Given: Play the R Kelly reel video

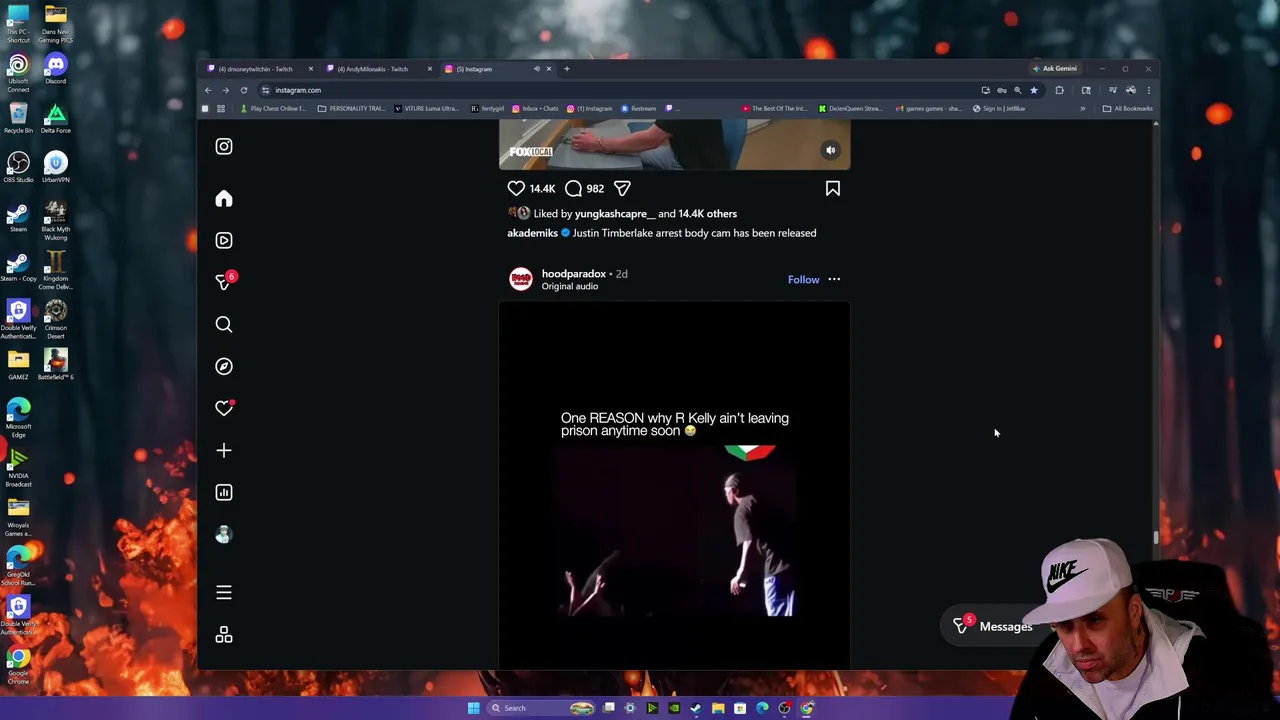Looking at the screenshot, I should [x=675, y=485].
